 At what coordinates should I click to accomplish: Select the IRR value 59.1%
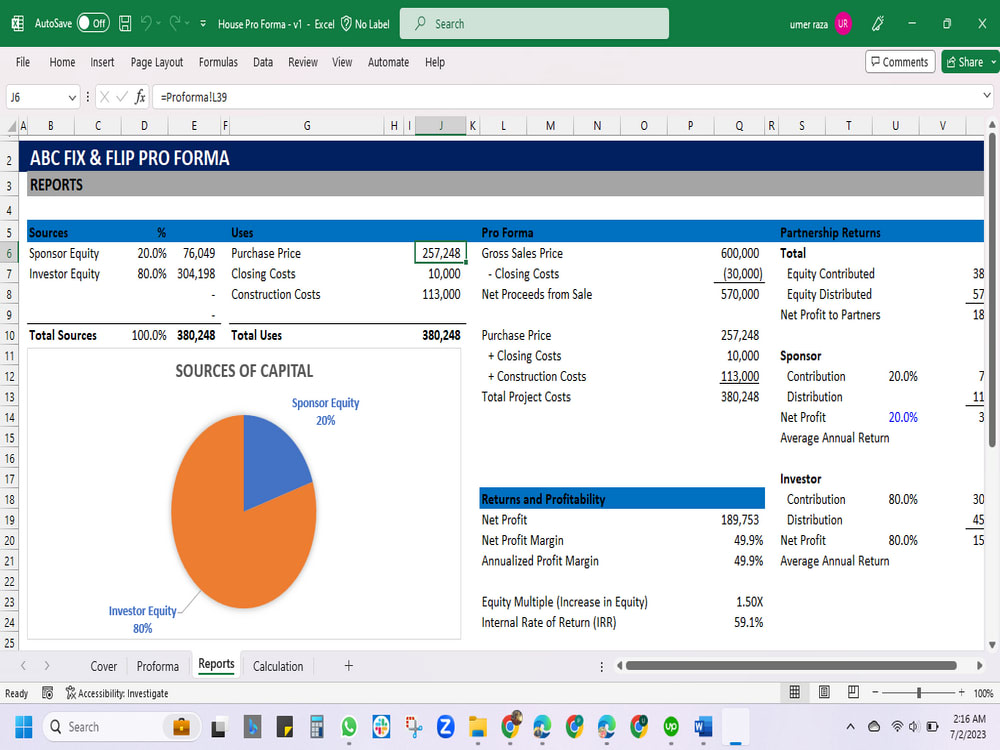pos(748,622)
